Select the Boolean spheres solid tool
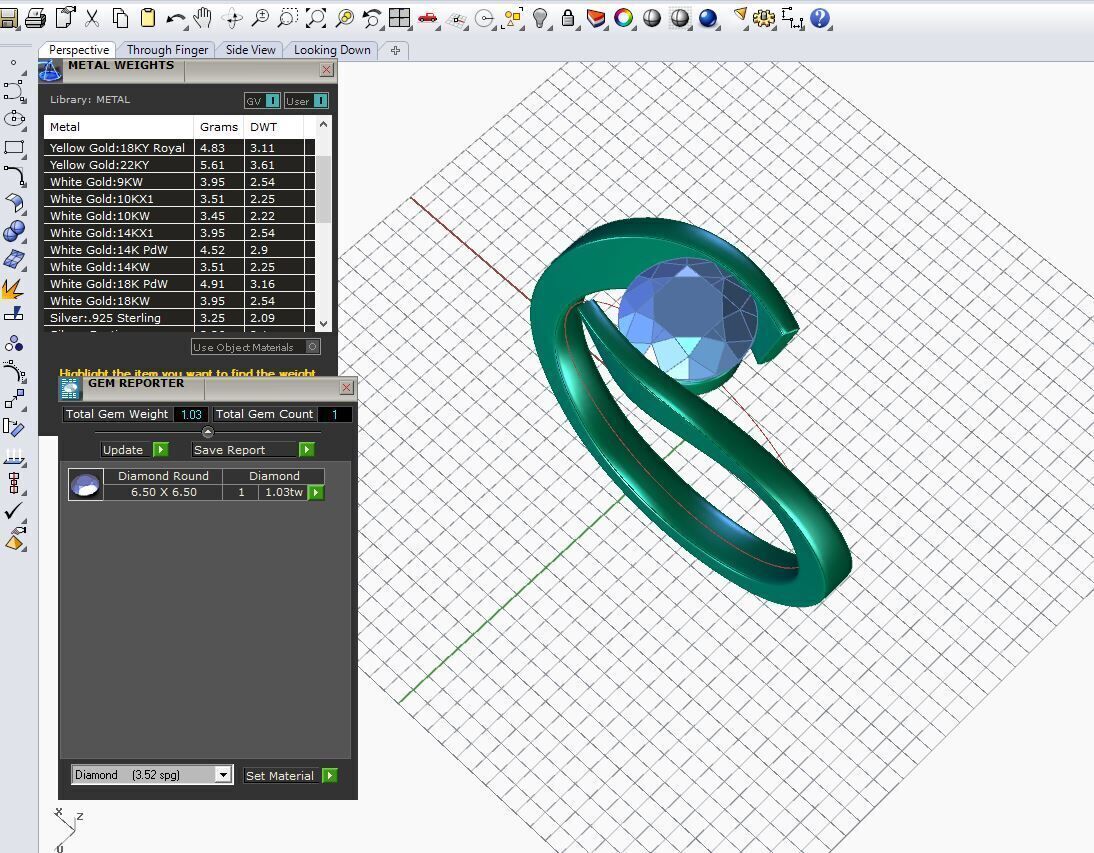This screenshot has height=853, width=1094. pos(14,231)
